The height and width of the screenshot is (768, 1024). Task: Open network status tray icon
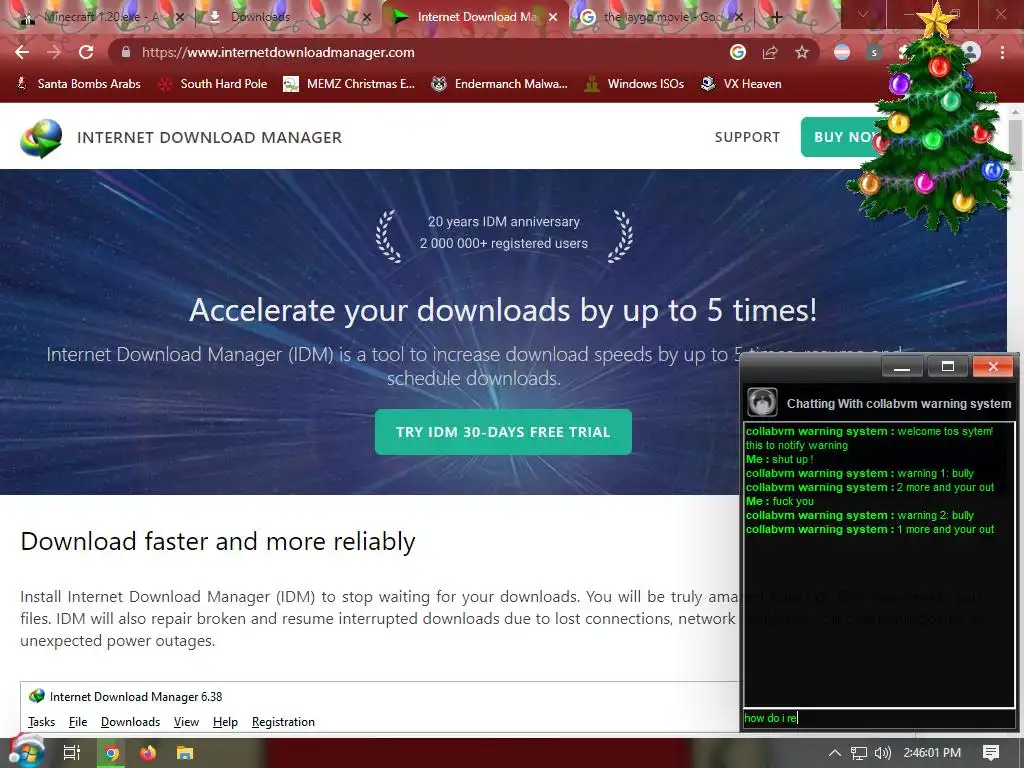859,753
